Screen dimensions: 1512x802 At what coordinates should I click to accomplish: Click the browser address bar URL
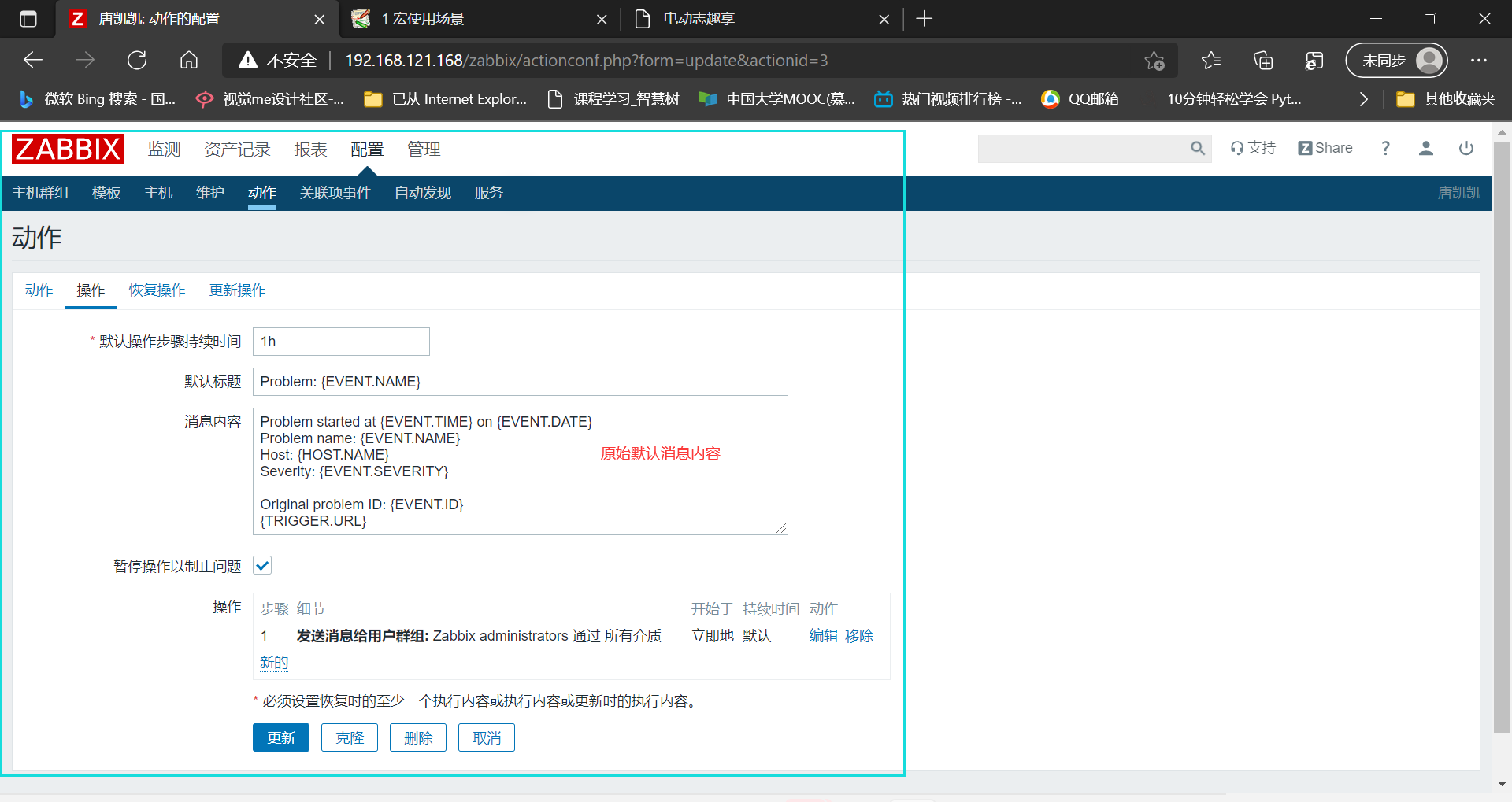(x=587, y=61)
